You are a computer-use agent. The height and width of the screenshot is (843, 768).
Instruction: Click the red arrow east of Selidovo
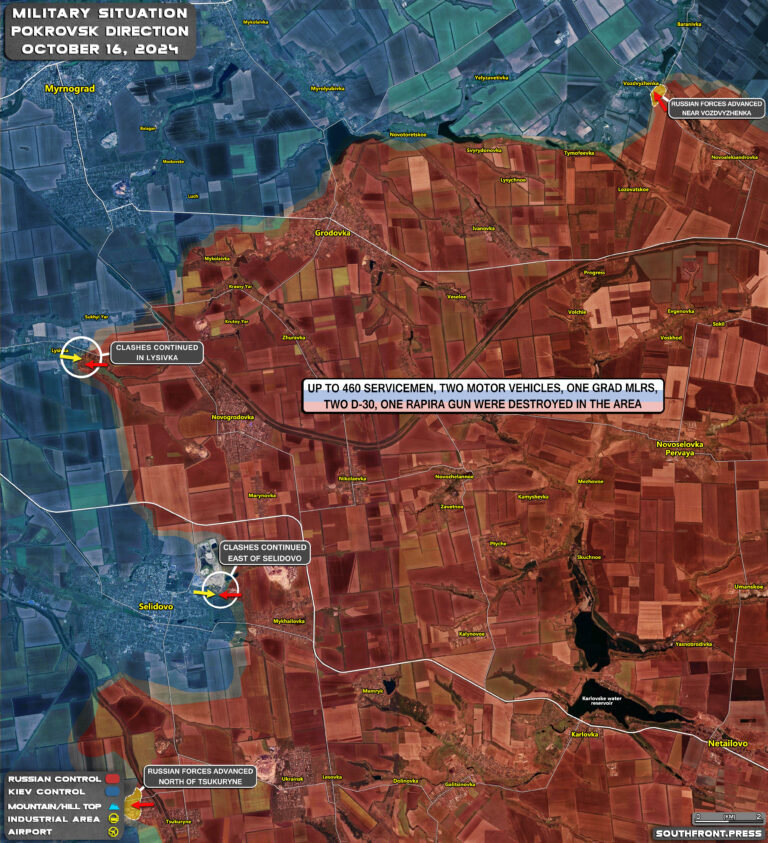[231, 595]
